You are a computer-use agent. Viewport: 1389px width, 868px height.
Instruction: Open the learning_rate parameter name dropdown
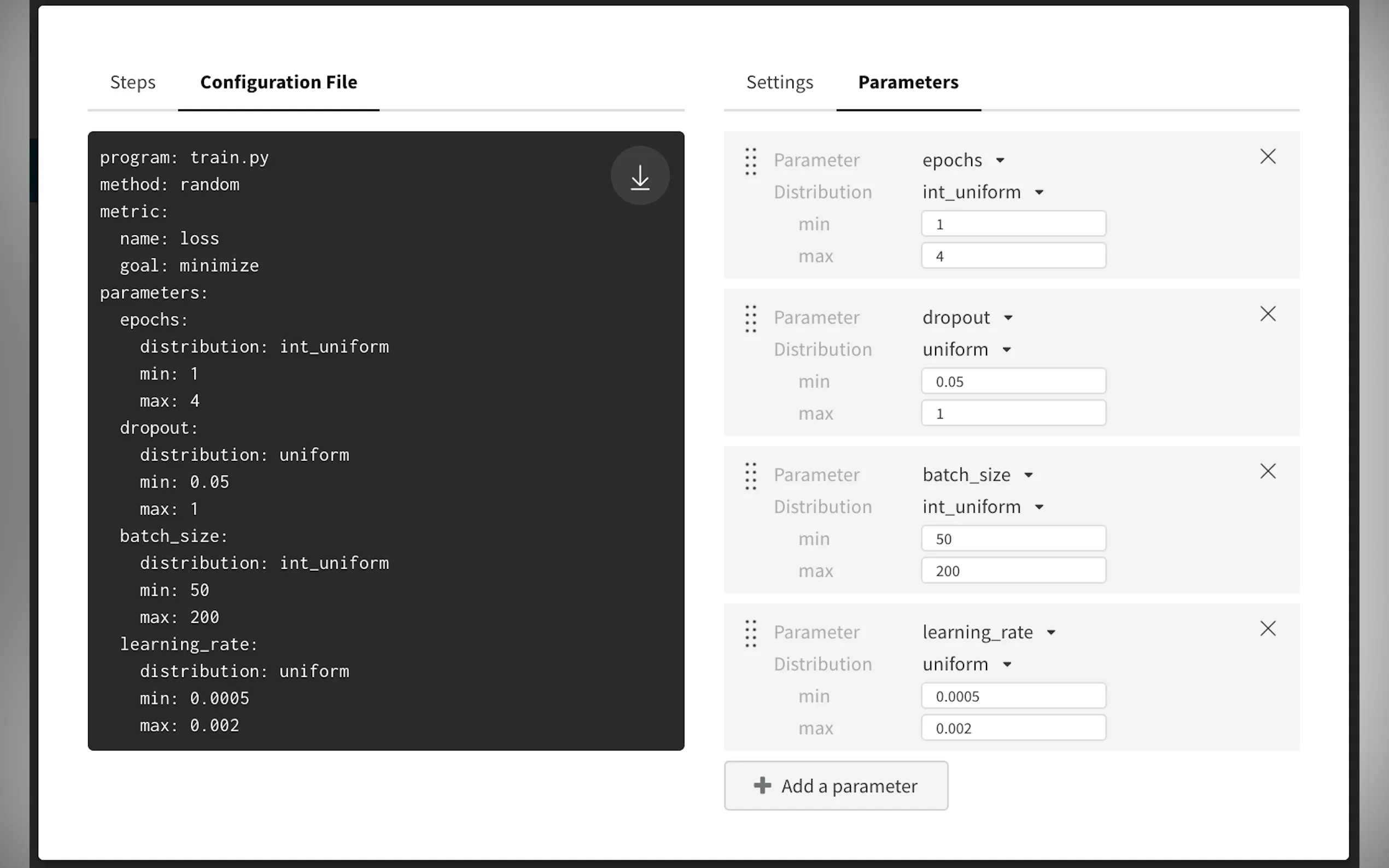tap(988, 632)
